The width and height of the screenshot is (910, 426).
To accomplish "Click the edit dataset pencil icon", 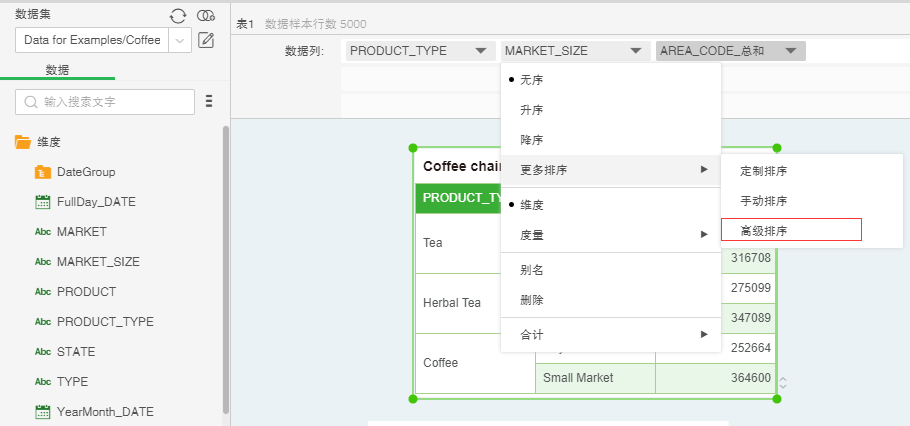I will click(206, 40).
